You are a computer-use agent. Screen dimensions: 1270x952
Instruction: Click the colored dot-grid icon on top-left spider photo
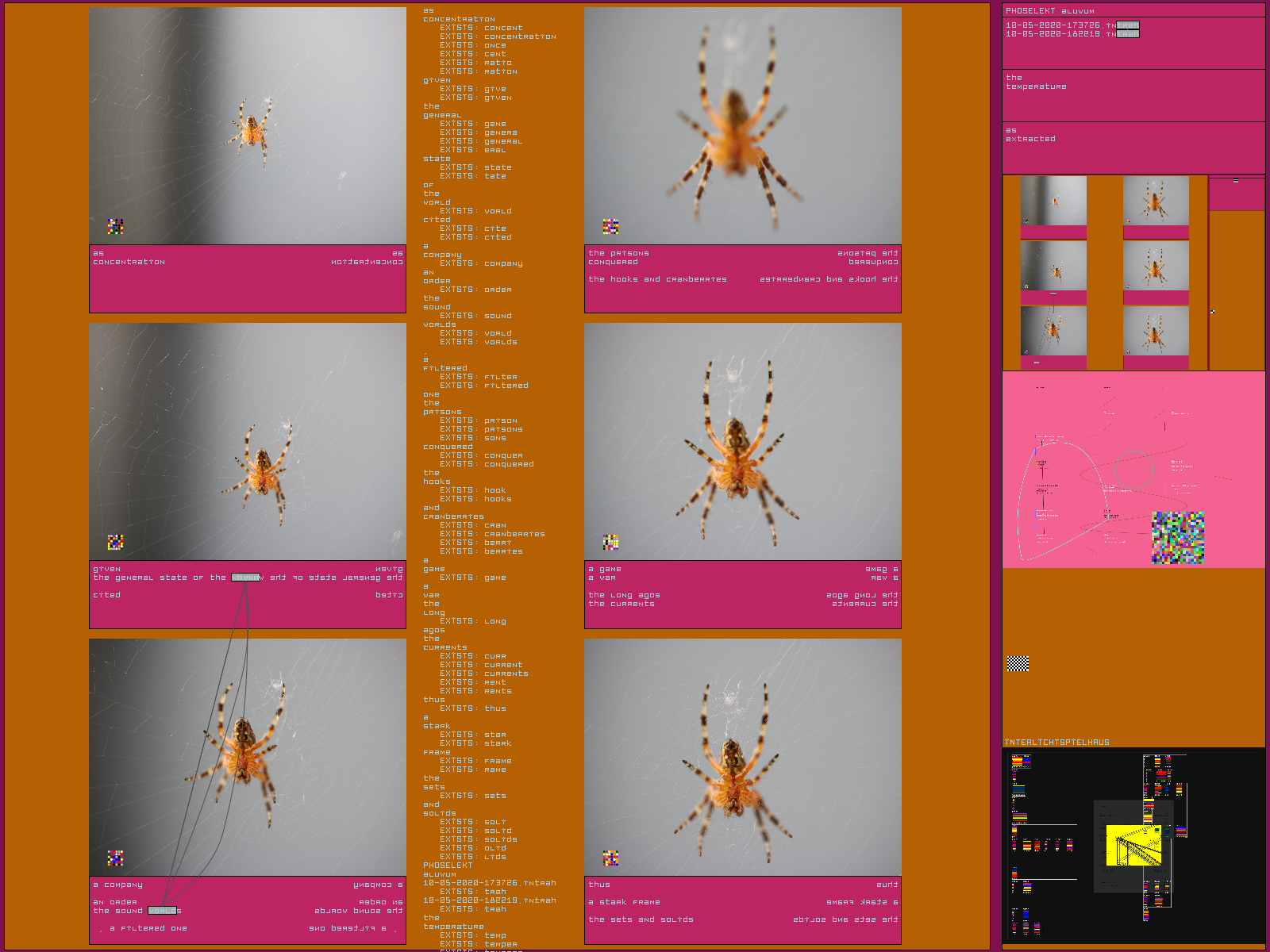coord(115,227)
